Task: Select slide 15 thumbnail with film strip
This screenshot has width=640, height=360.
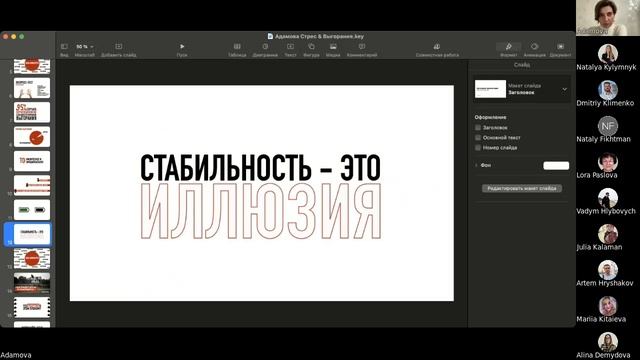Action: click(32, 307)
